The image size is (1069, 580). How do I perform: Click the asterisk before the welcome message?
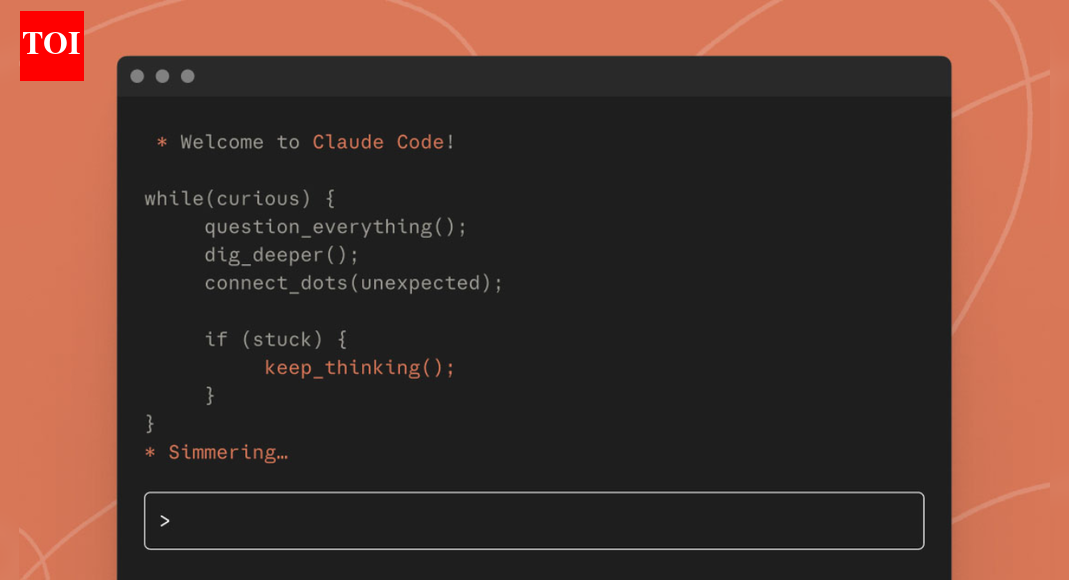(x=161, y=142)
